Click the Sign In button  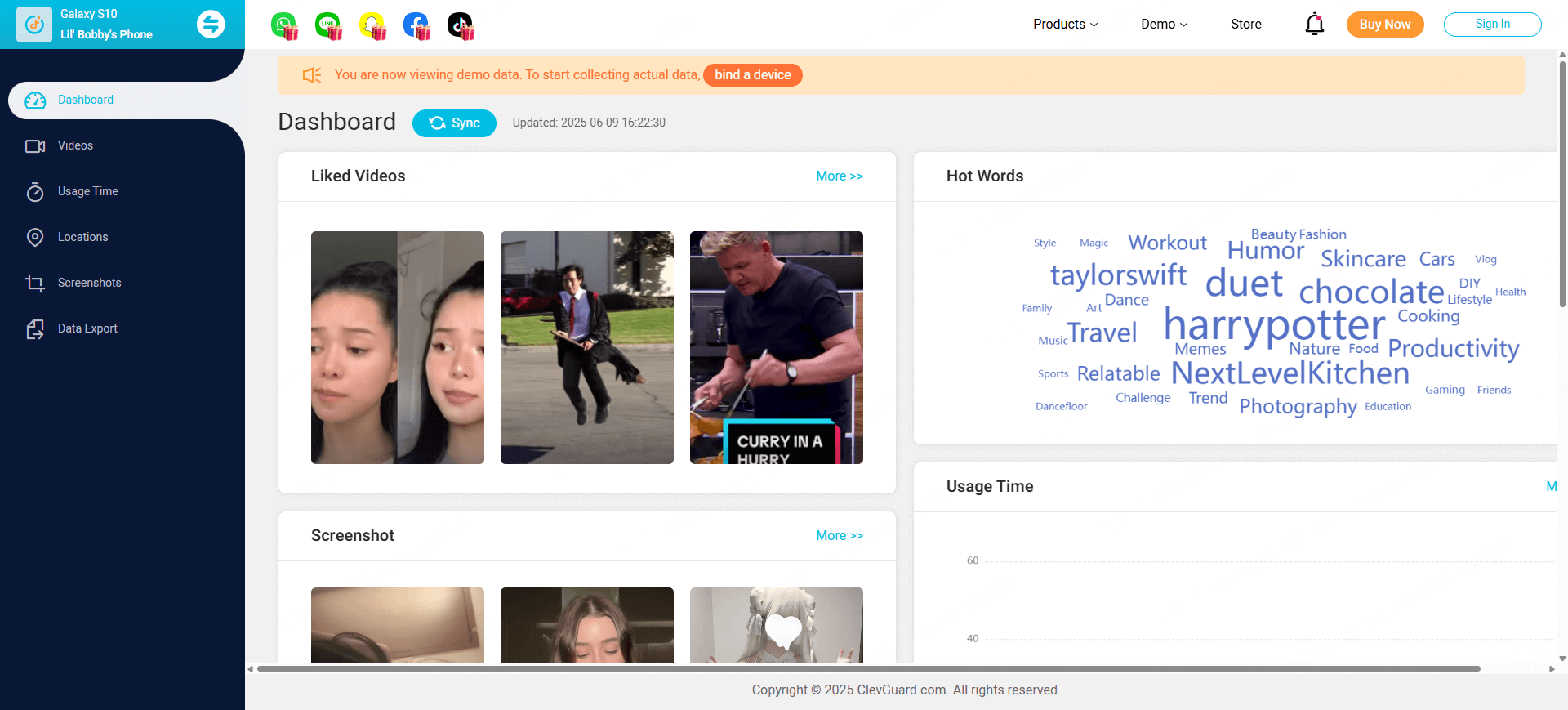pos(1492,25)
